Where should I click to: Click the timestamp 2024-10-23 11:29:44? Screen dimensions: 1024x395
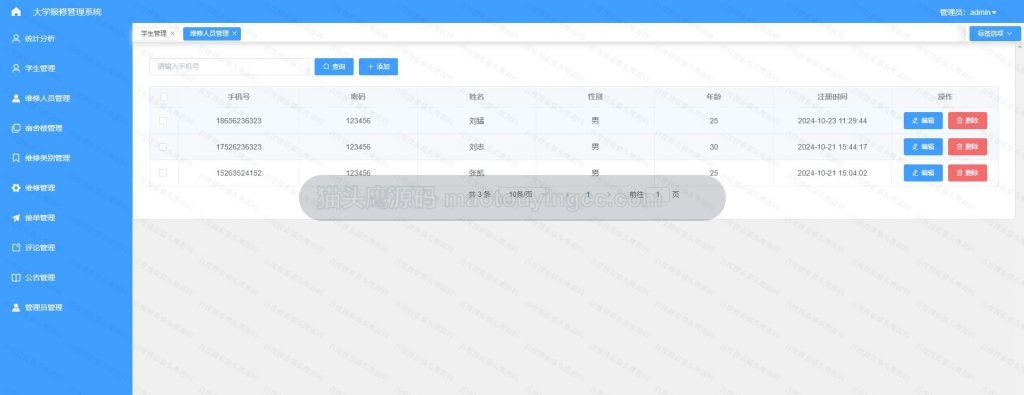coord(832,121)
